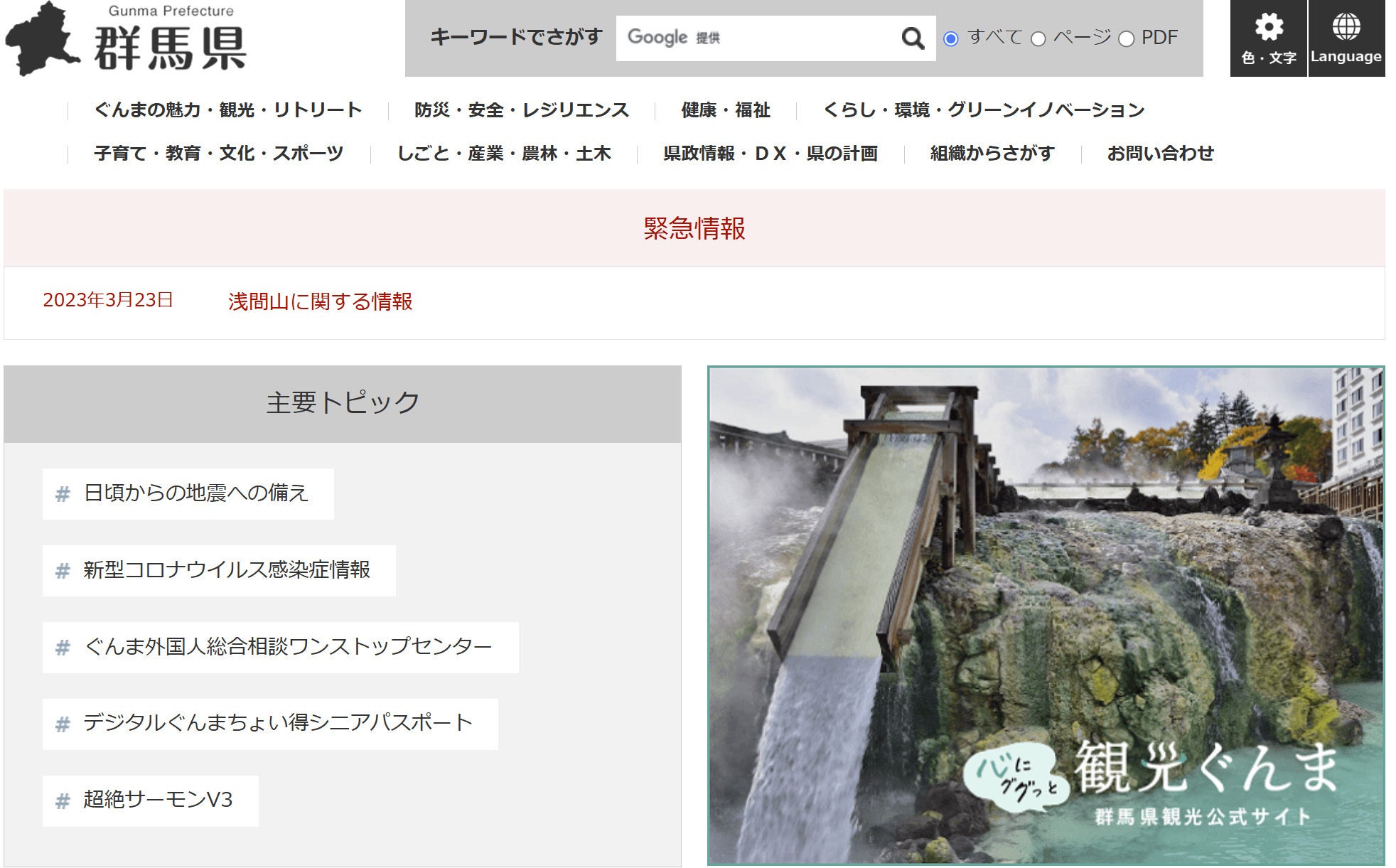This screenshot has height=868, width=1396.
Task: Open the 観光ぐんま tourism banner image
Action: click(1045, 615)
